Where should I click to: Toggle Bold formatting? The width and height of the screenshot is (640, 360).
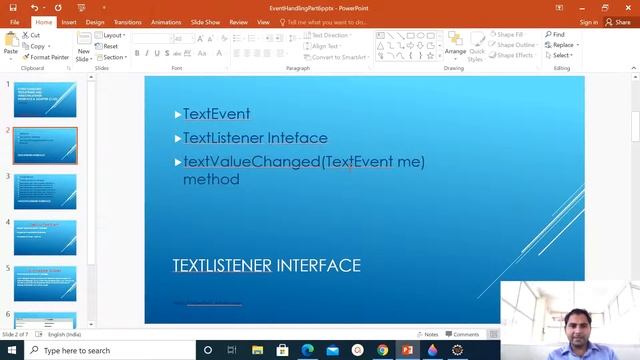pos(137,53)
